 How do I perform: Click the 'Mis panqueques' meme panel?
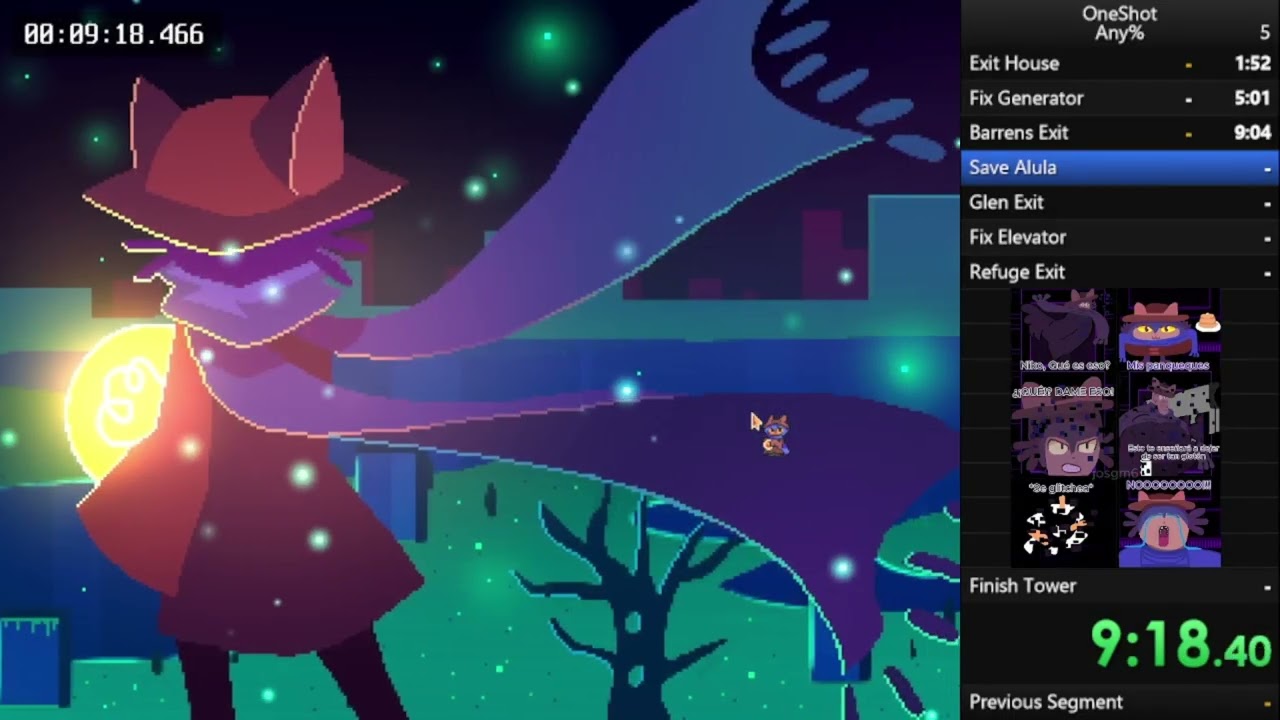pos(1168,332)
